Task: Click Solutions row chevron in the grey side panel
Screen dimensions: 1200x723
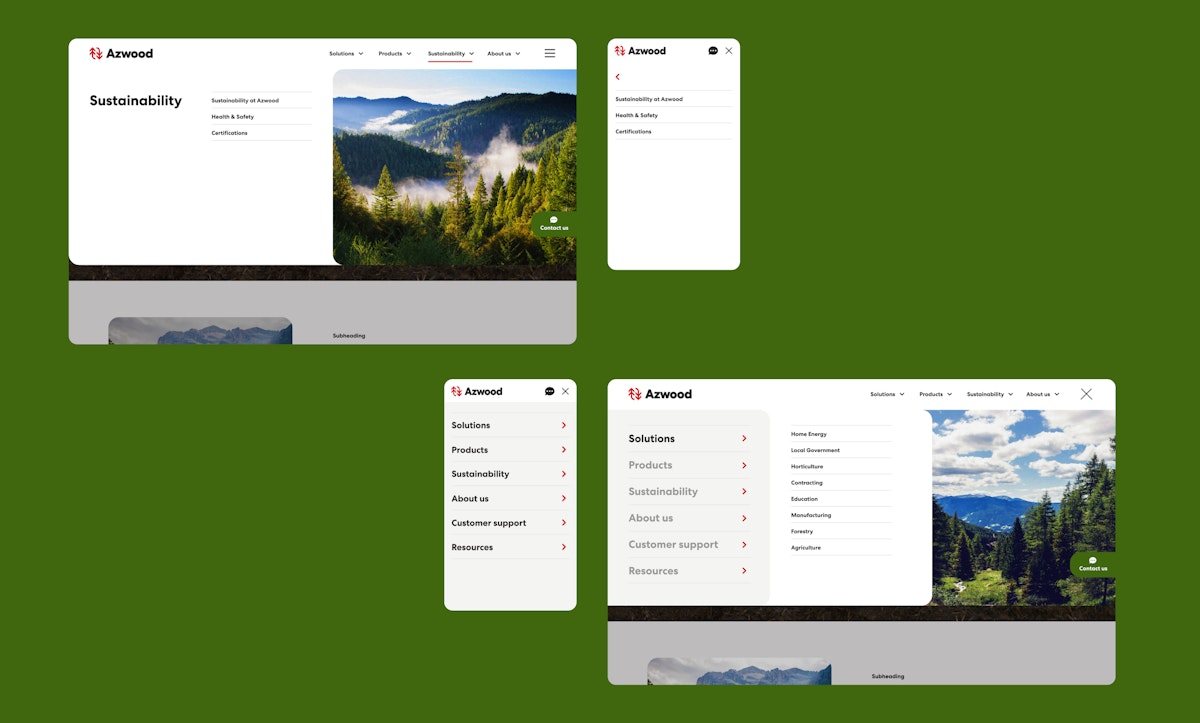Action: point(745,439)
